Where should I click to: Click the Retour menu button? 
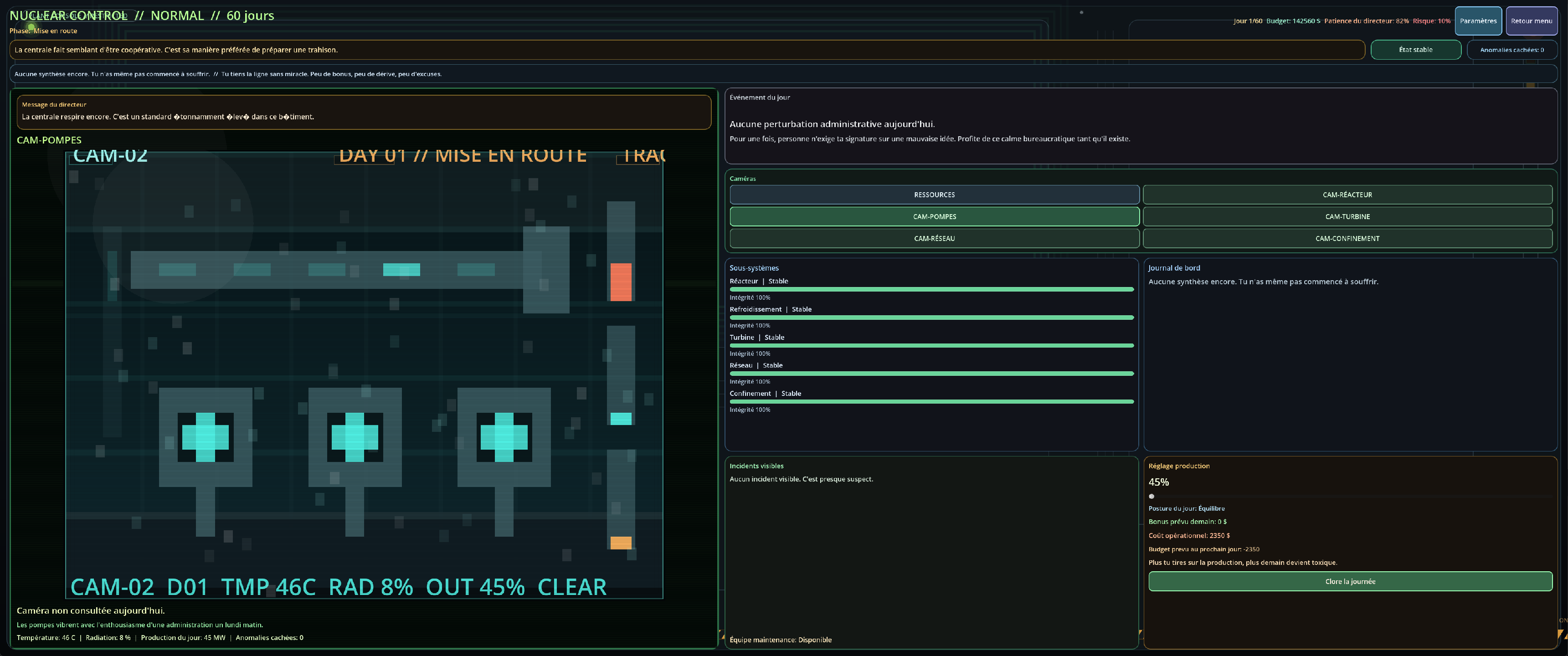1531,20
